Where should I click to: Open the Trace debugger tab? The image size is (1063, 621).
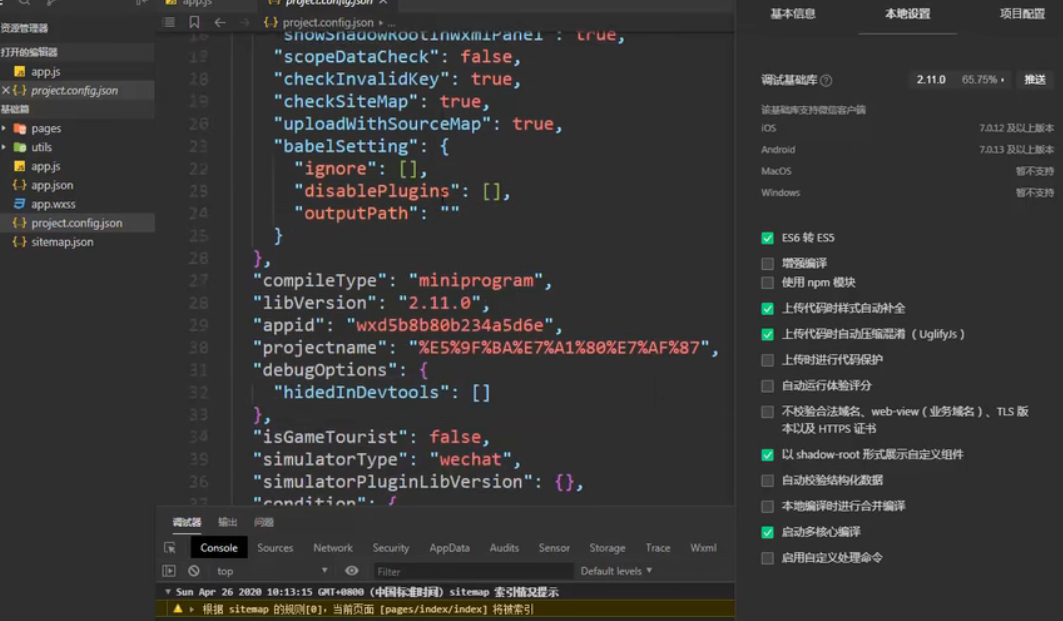coord(658,547)
